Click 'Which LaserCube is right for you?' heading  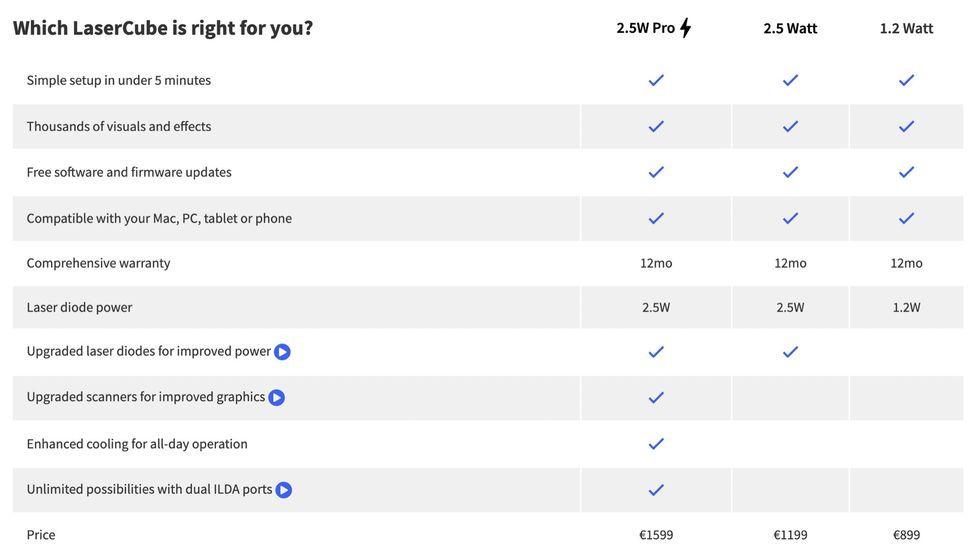[x=163, y=28]
